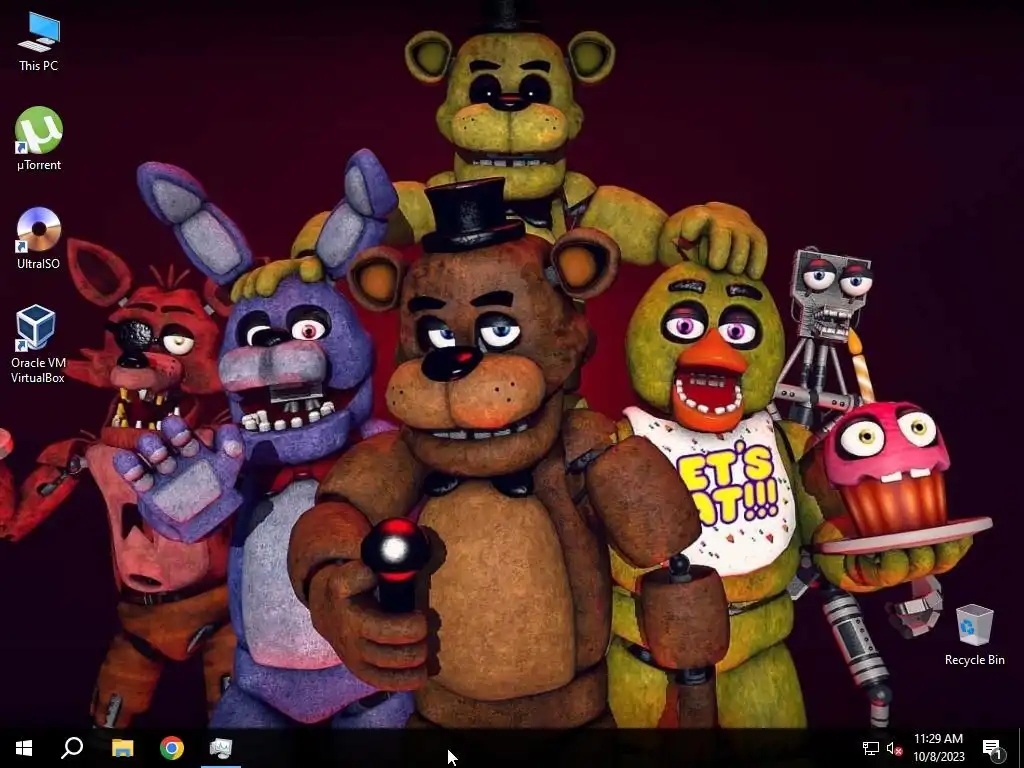
Task: Click the Show desktop strip at taskbar end
Action: (1021, 748)
